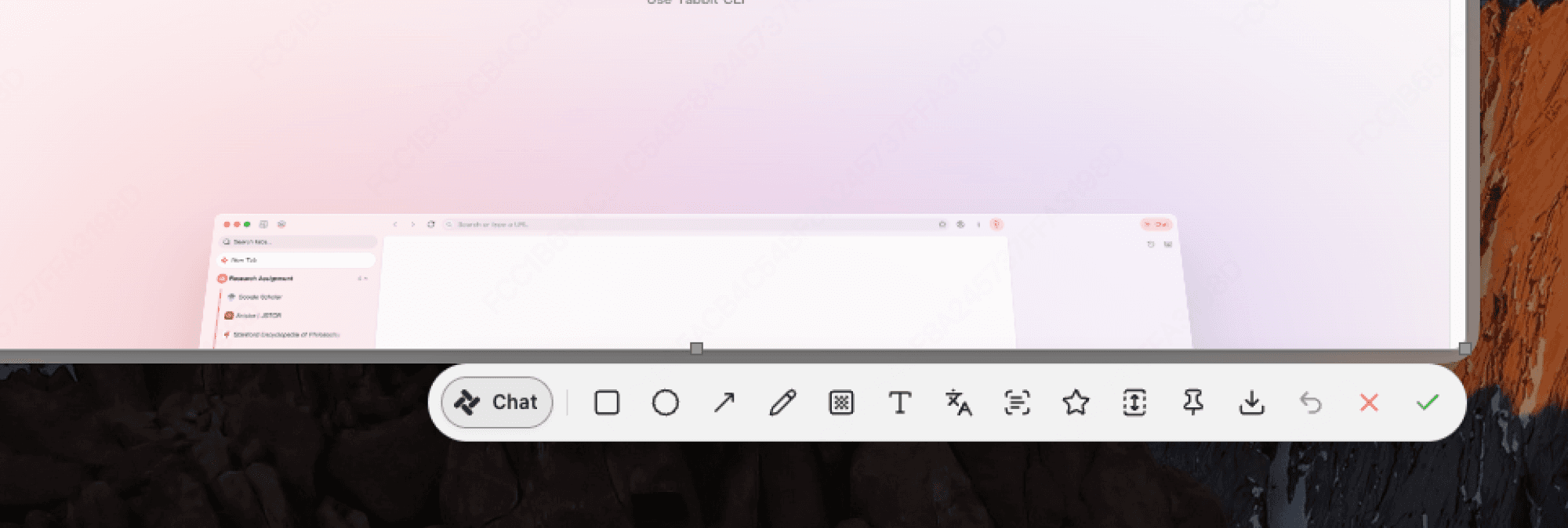Run text recognition (OCR) icon
The height and width of the screenshot is (528, 1568).
1017,403
